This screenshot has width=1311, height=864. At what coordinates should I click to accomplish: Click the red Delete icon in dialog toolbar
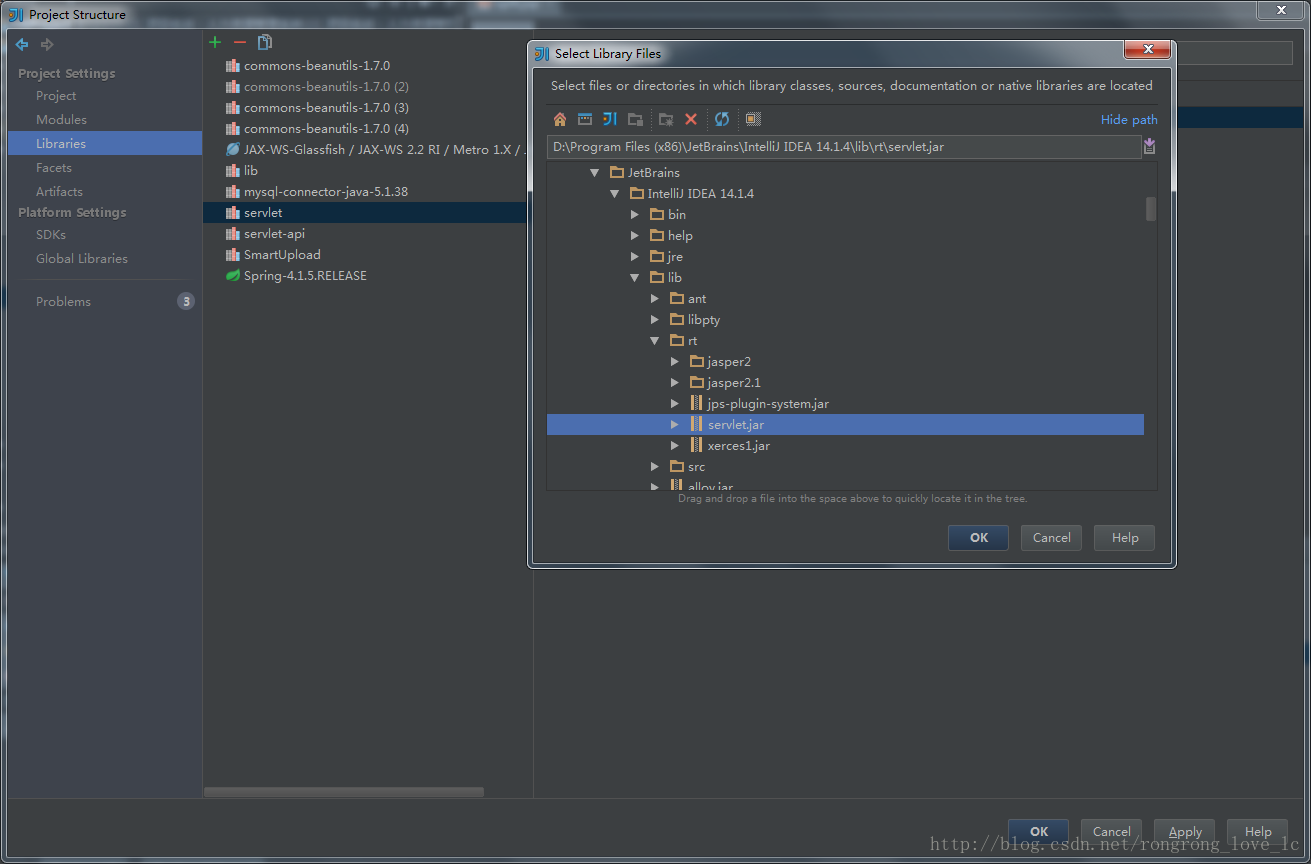pos(691,119)
